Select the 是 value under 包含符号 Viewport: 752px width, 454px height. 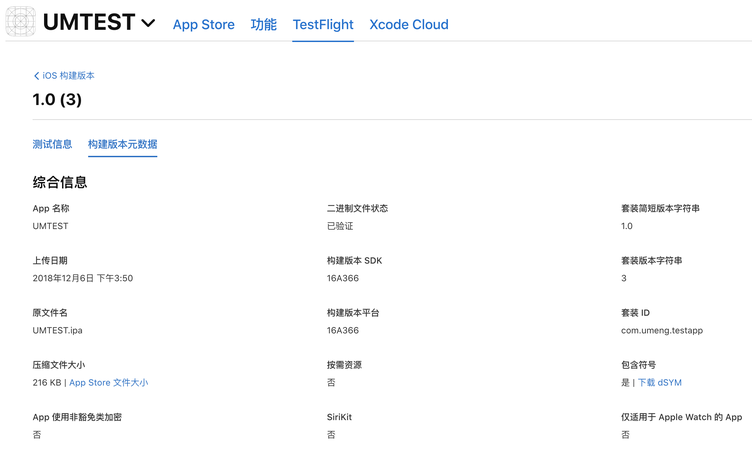(x=625, y=383)
